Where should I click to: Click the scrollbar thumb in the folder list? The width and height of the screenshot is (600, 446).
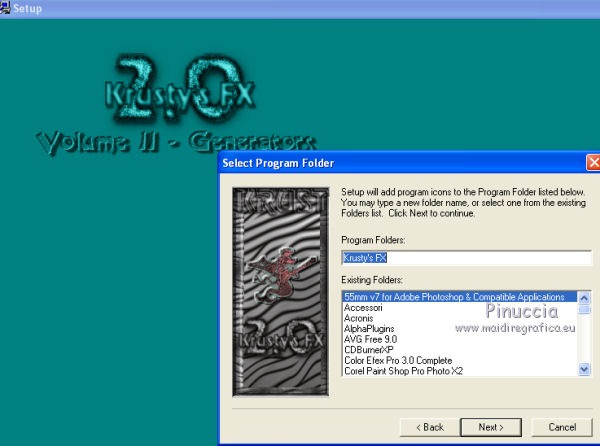pos(584,309)
